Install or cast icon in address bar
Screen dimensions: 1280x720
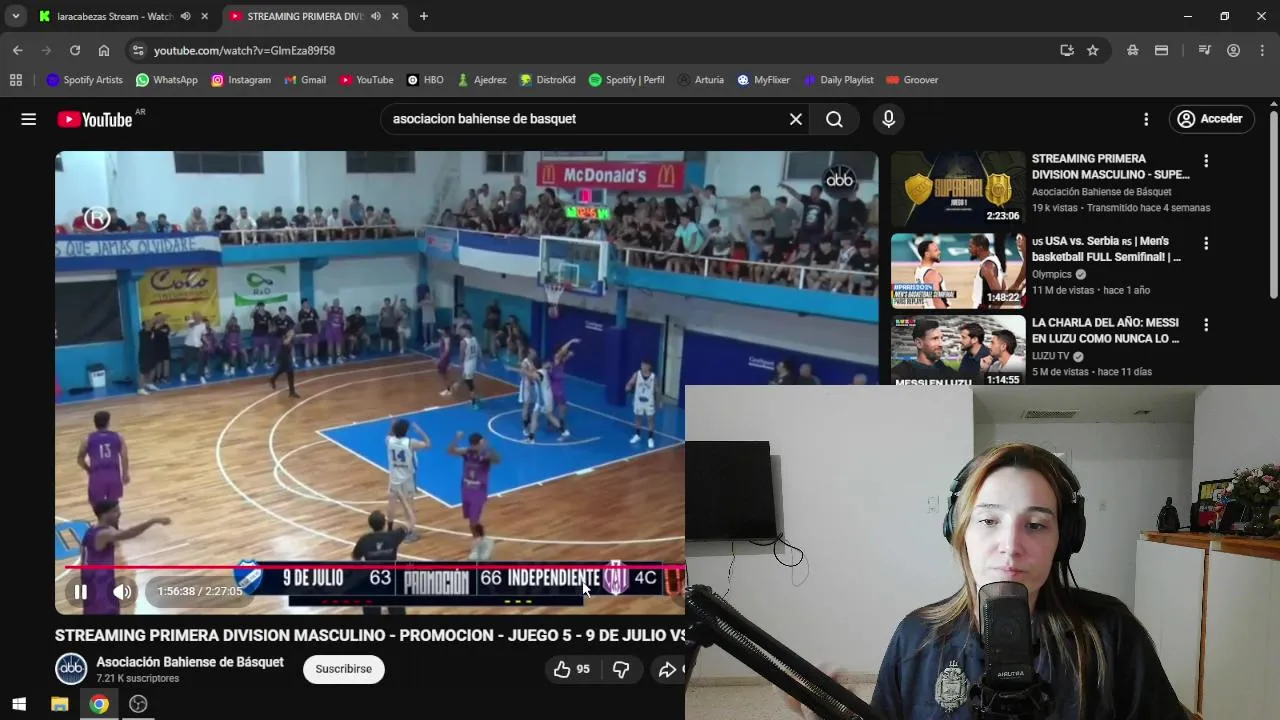click(x=1067, y=50)
